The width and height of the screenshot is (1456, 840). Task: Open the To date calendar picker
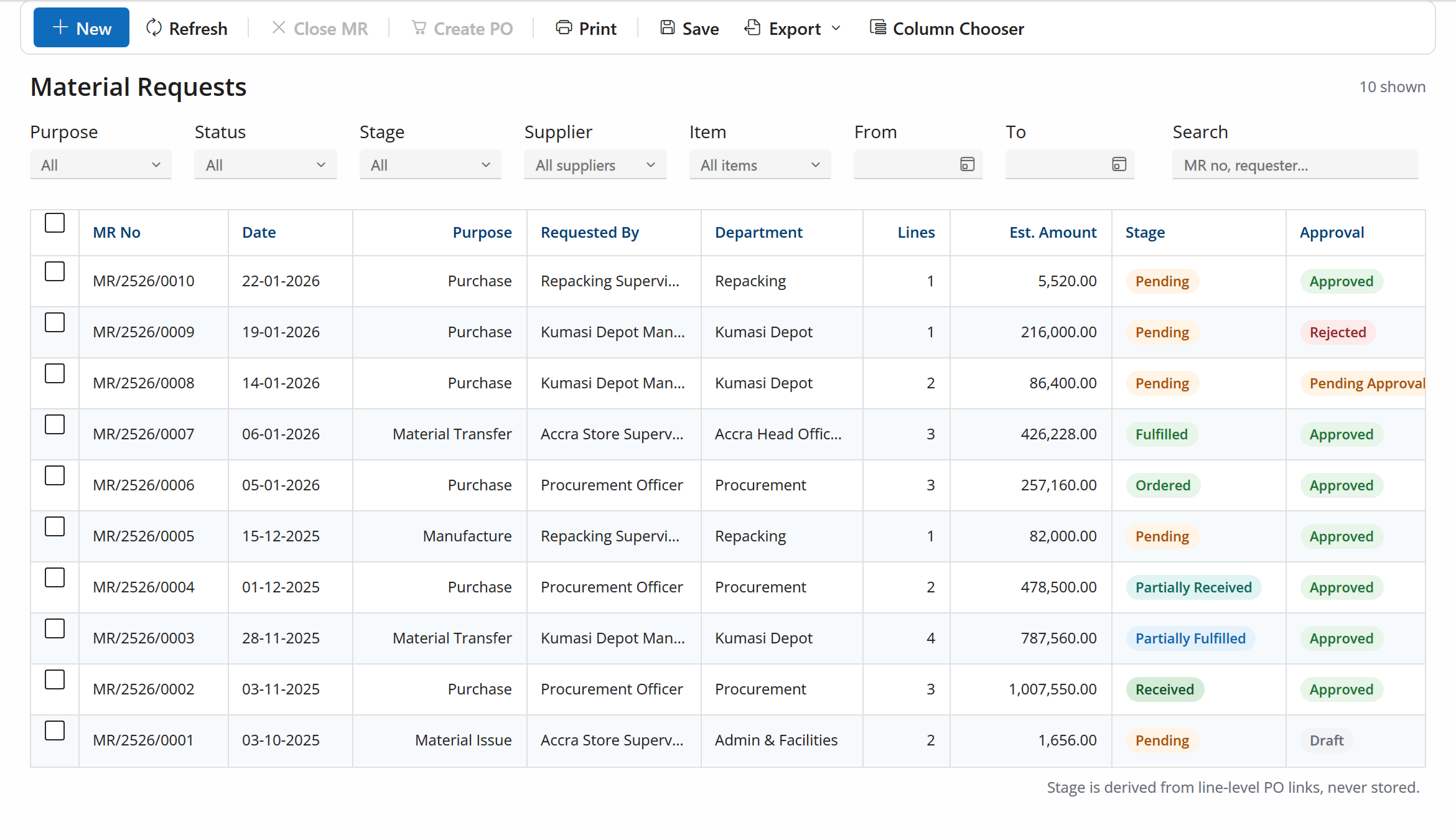click(1119, 164)
